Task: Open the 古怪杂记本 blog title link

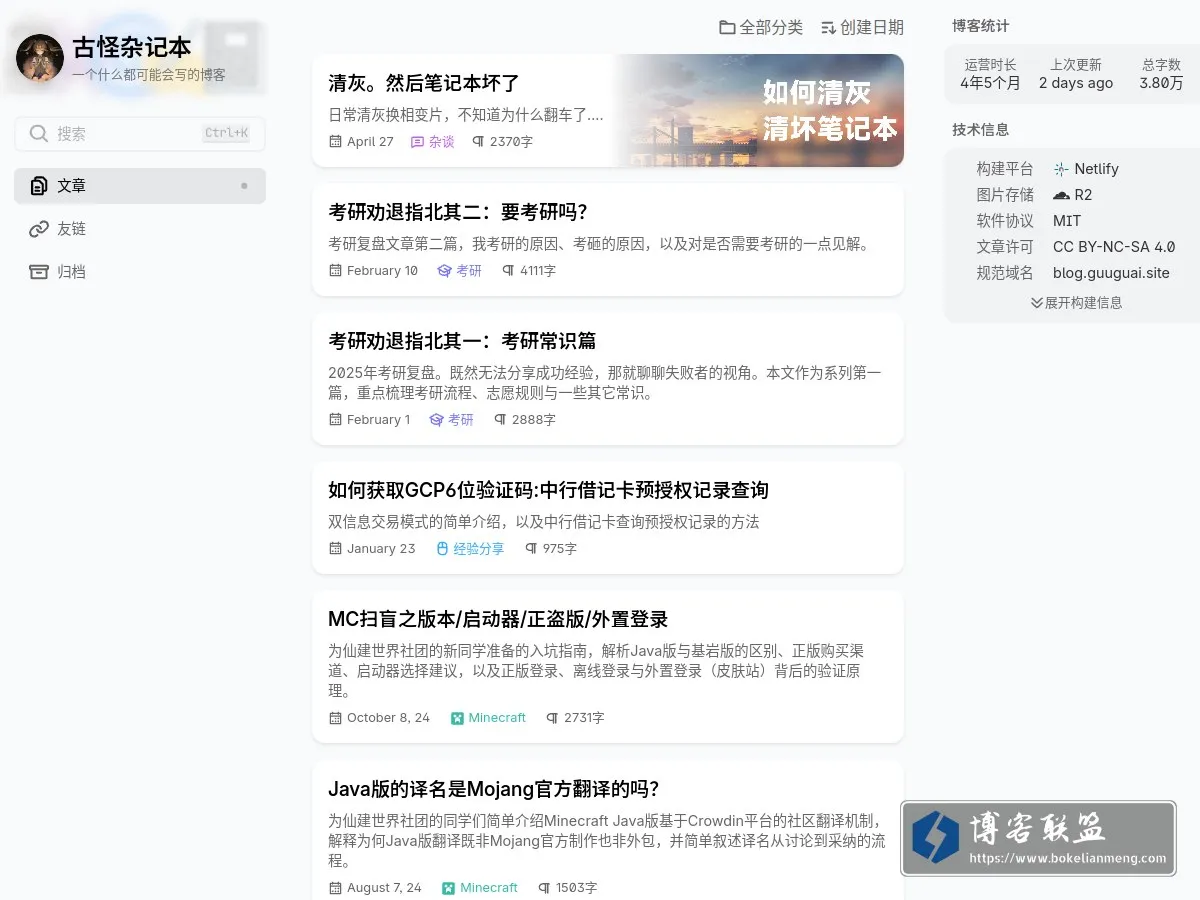Action: [132, 47]
